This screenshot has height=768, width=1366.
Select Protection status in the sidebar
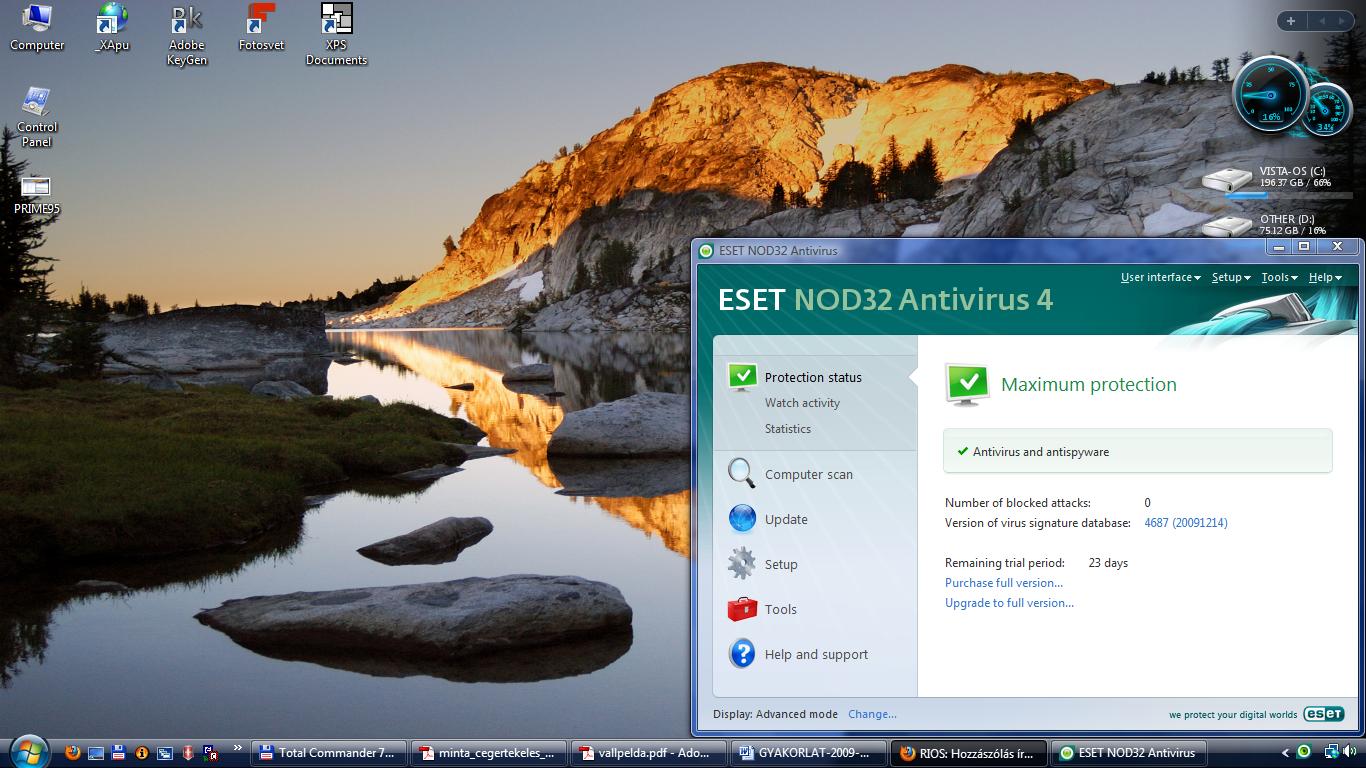tap(813, 377)
